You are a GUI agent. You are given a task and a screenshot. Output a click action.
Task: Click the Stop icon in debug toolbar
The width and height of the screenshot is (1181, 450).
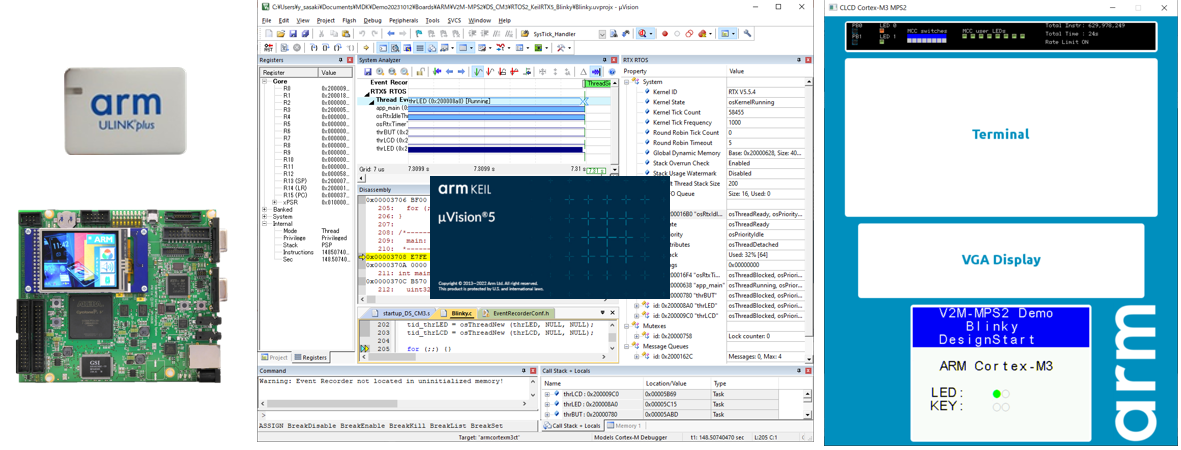click(x=297, y=47)
